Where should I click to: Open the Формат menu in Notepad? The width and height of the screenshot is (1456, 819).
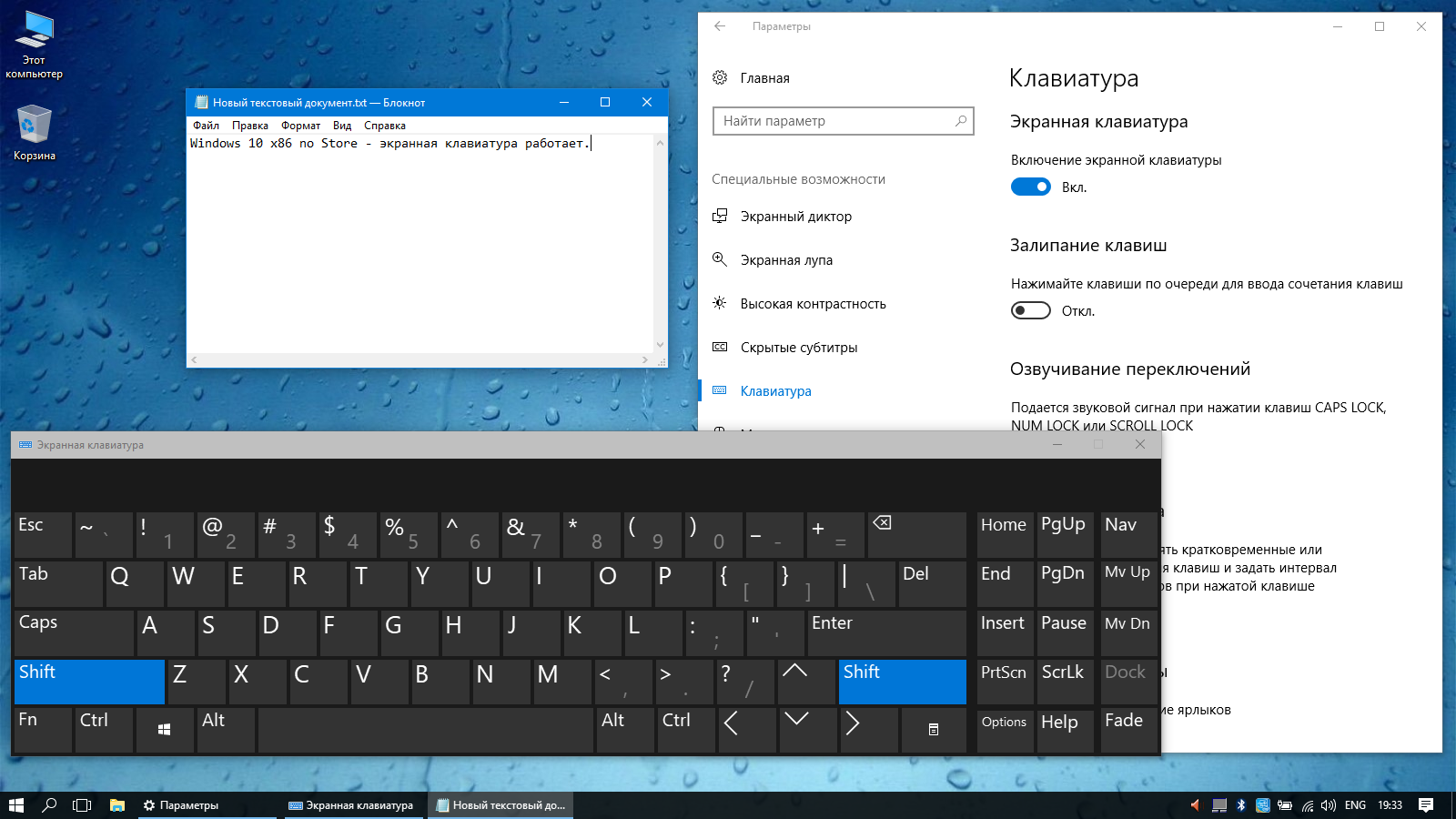pyautogui.click(x=300, y=126)
